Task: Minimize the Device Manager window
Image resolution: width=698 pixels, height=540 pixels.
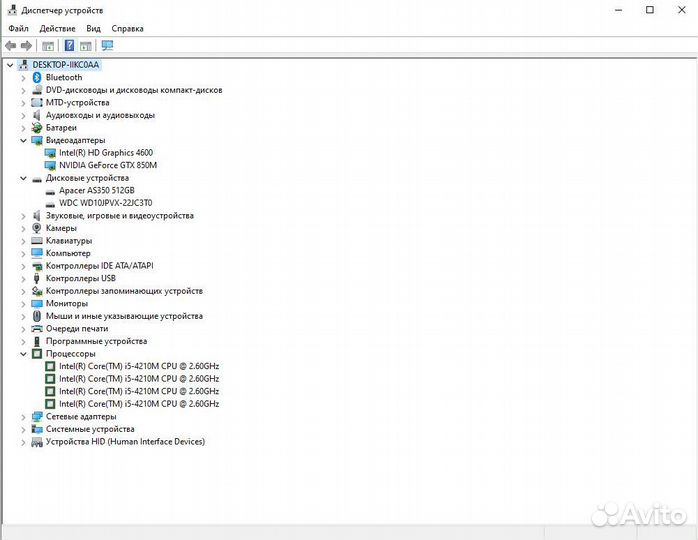Action: [x=618, y=10]
